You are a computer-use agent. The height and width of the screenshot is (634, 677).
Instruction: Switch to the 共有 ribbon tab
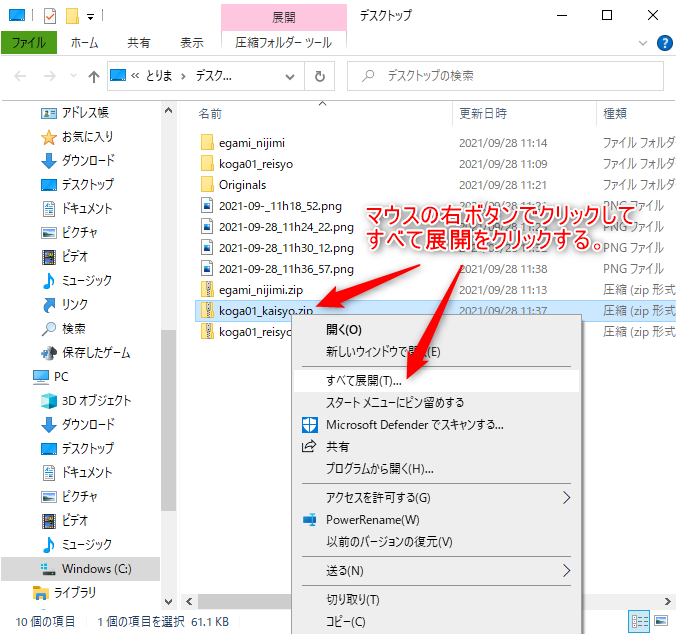tap(139, 43)
